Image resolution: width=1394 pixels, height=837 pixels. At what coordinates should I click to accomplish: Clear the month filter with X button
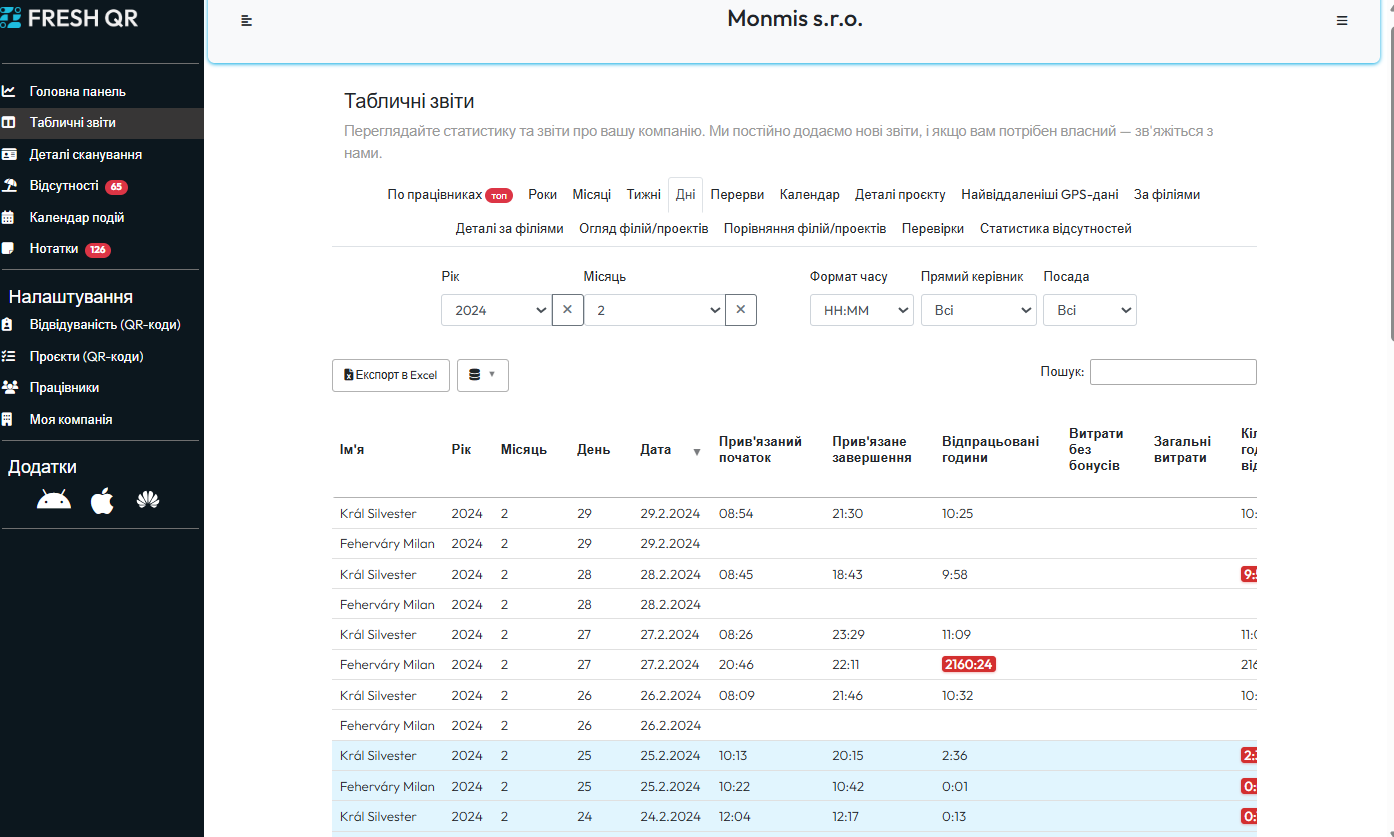tap(740, 310)
